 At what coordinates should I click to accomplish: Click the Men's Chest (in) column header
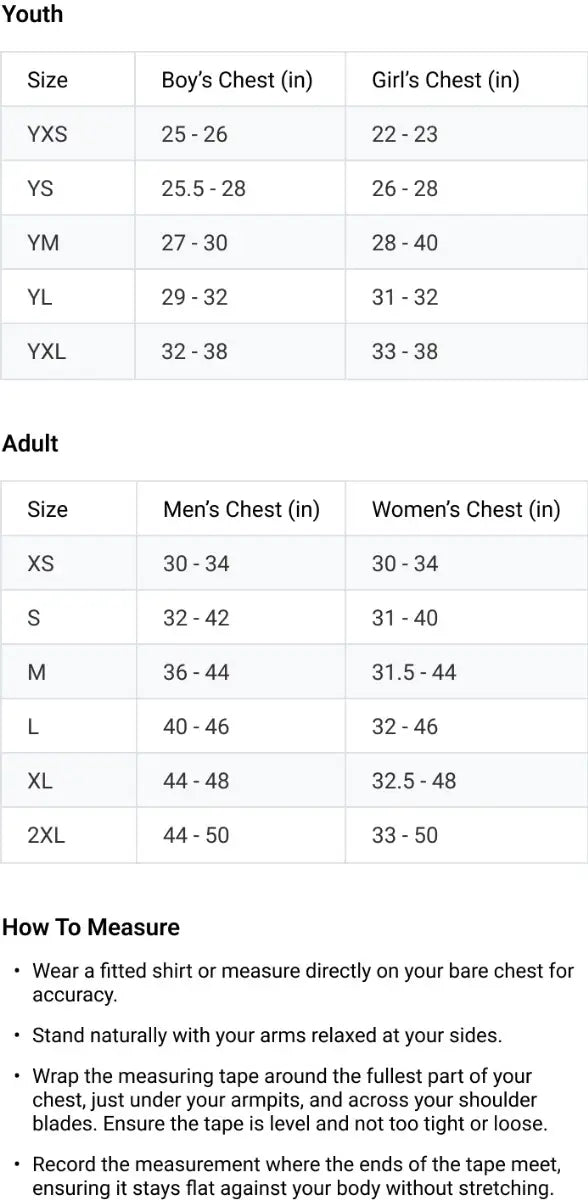[x=241, y=509]
